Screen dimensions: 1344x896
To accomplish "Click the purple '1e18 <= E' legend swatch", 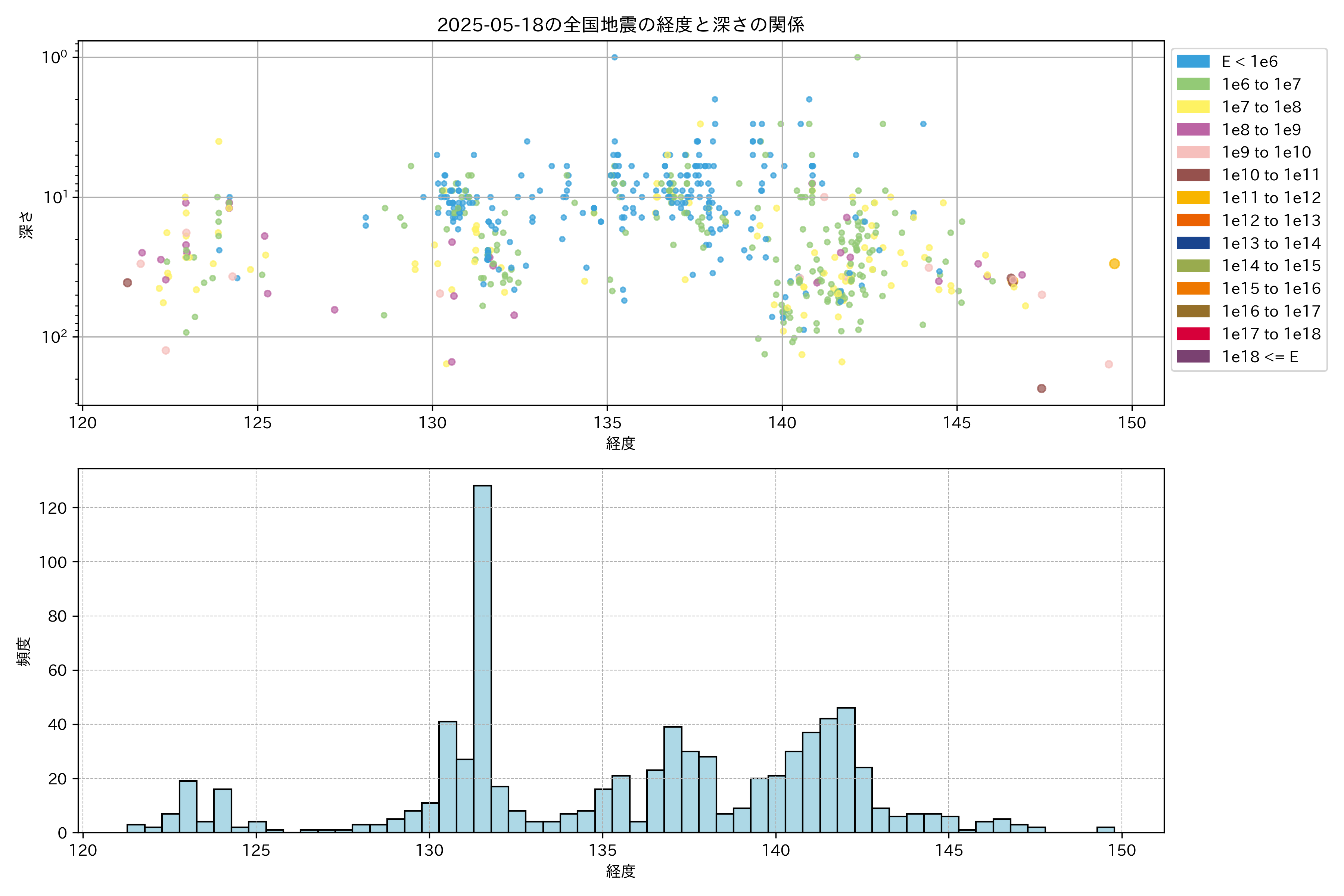I will (1193, 357).
